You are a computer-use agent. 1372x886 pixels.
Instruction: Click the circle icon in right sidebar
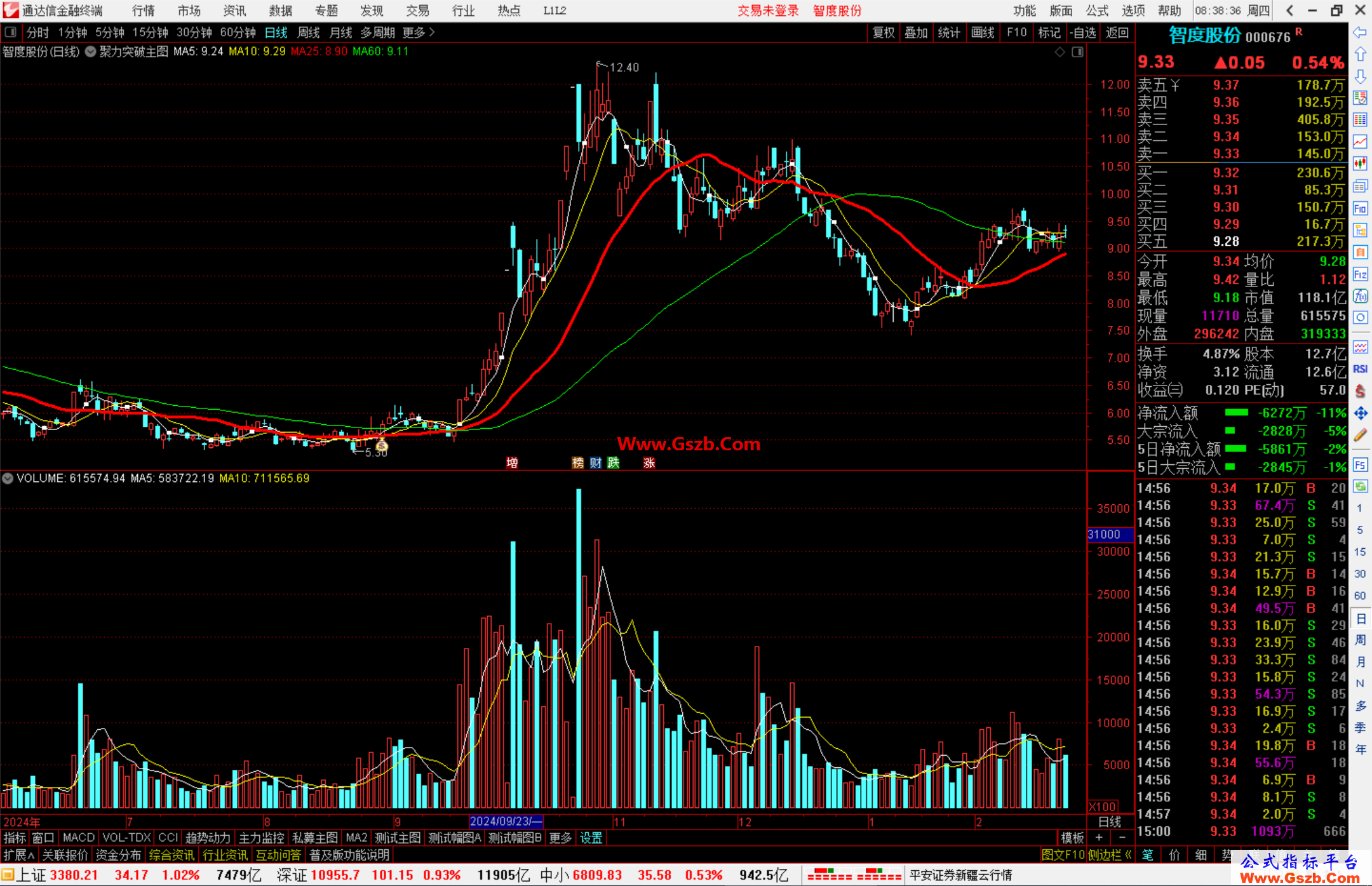click(x=1360, y=318)
